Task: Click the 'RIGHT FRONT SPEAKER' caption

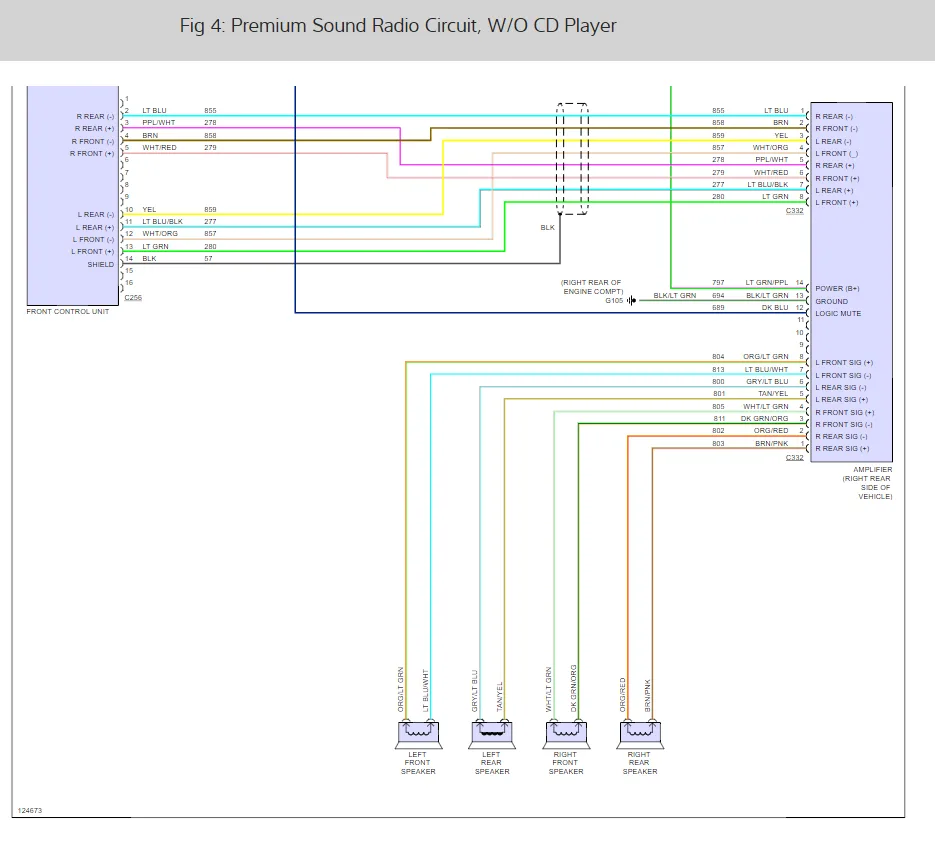Action: [566, 763]
